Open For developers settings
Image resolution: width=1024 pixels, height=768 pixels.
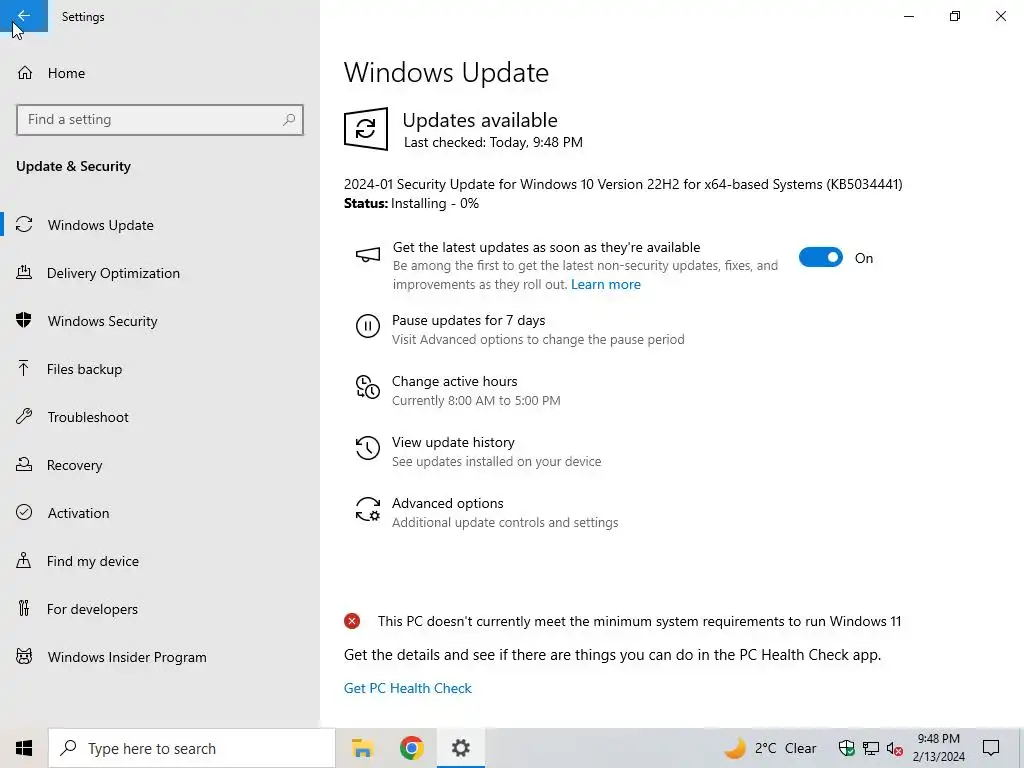tap(160, 609)
